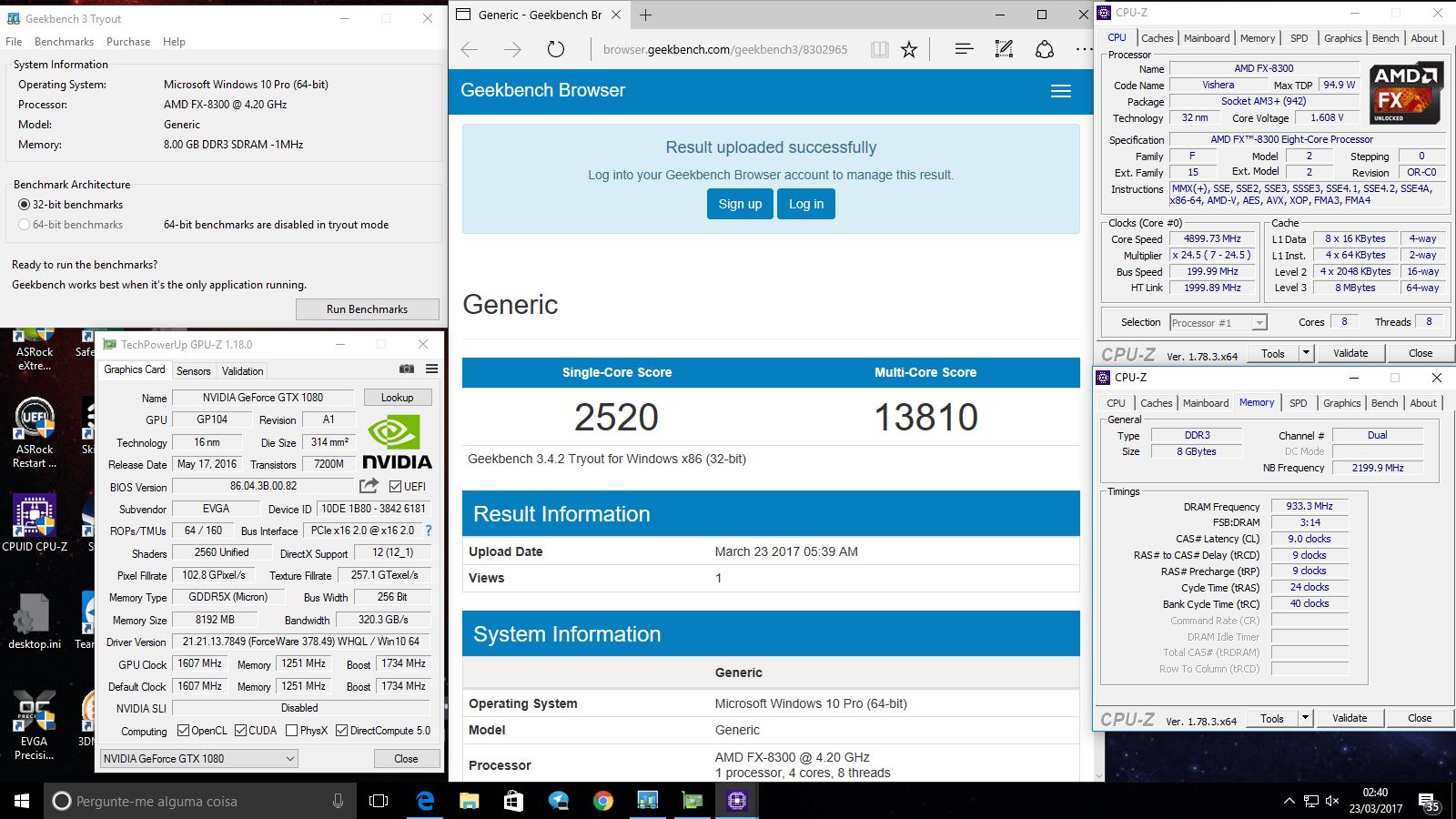The height and width of the screenshot is (819, 1456).
Task: Open Edge from the taskbar
Action: pyautogui.click(x=425, y=801)
